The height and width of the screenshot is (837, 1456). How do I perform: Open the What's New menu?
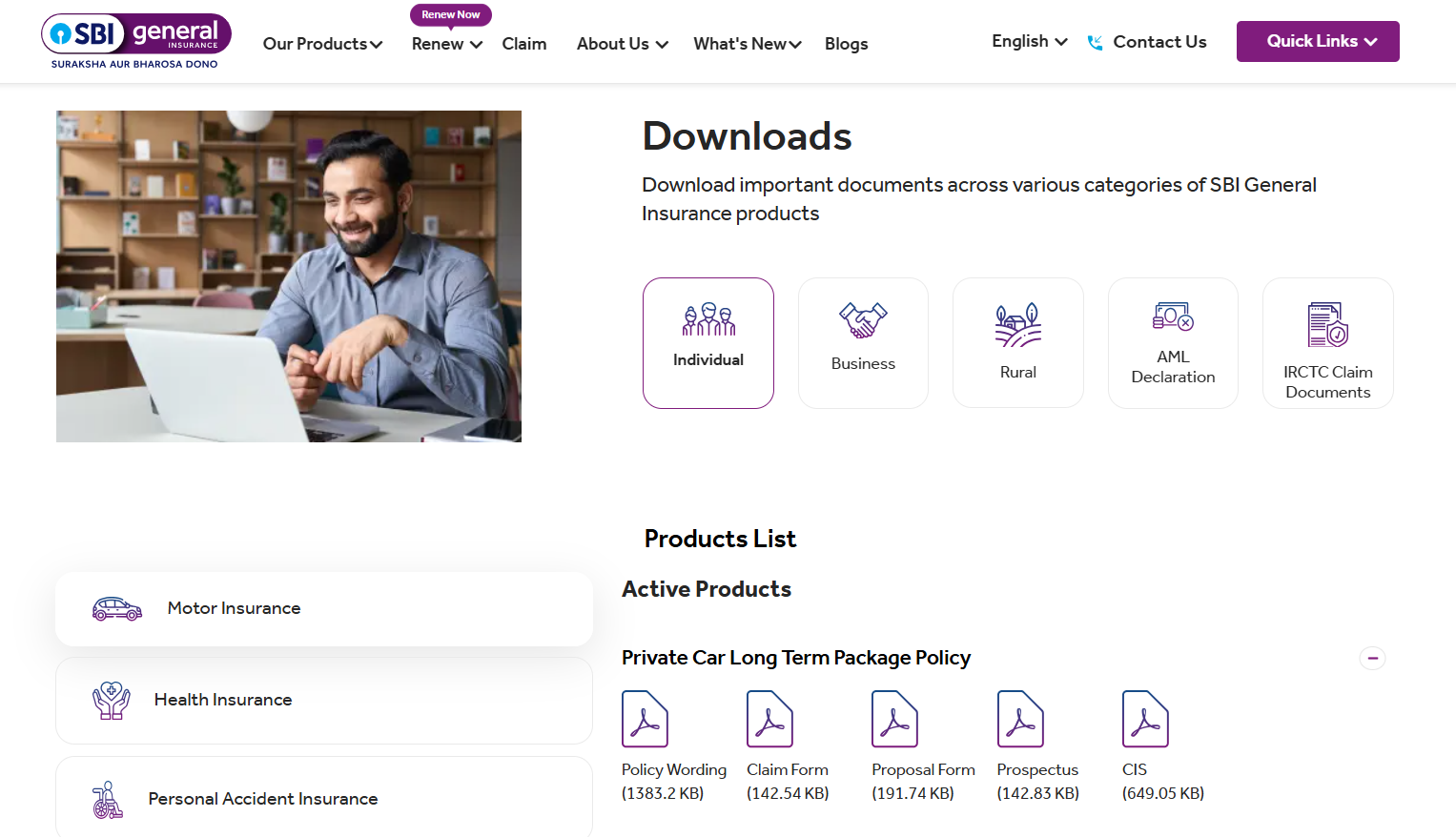click(746, 44)
